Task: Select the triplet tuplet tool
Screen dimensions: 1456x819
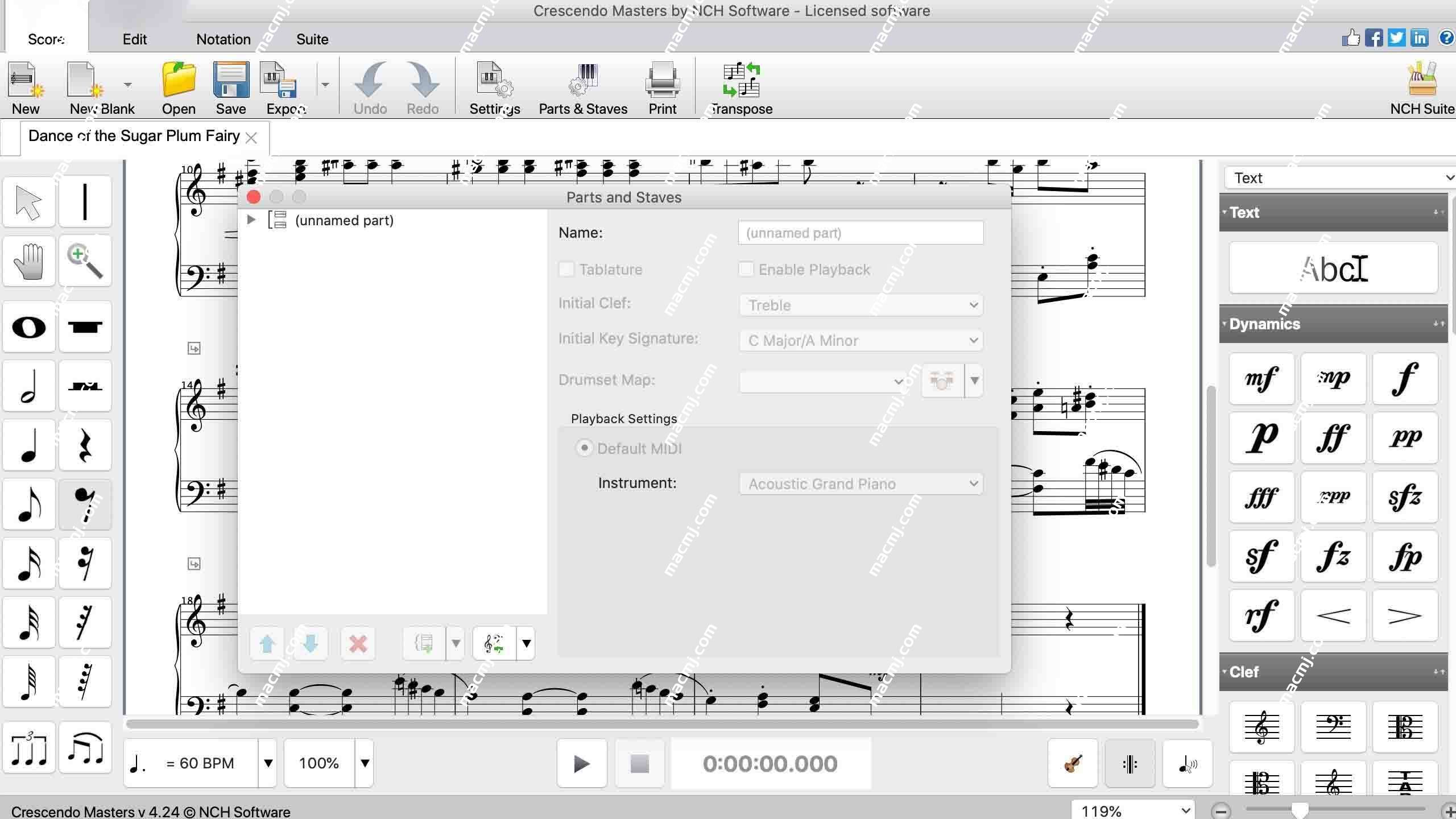Action: [29, 747]
